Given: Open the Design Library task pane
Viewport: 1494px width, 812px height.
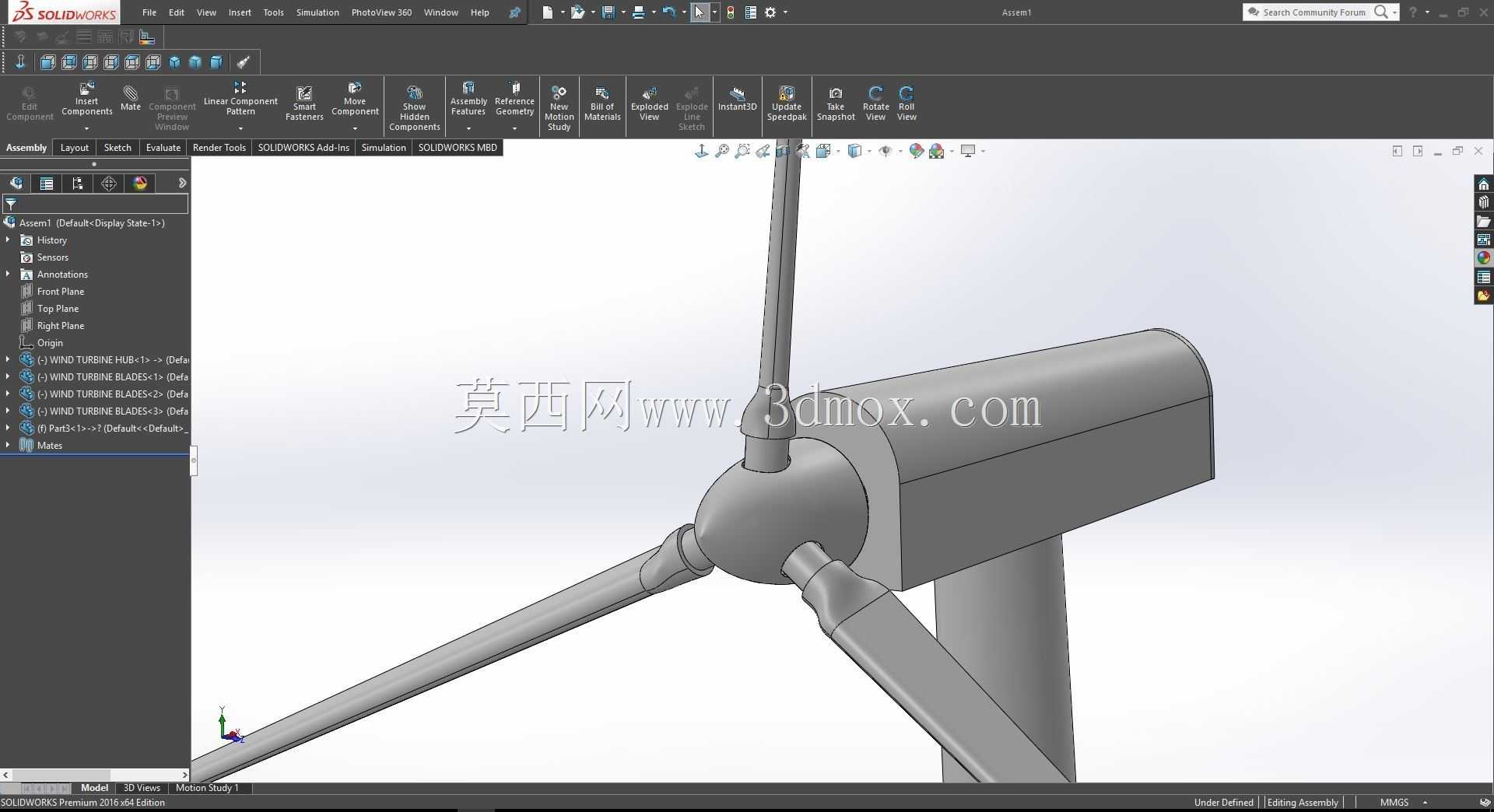Looking at the screenshot, I should tap(1484, 202).
